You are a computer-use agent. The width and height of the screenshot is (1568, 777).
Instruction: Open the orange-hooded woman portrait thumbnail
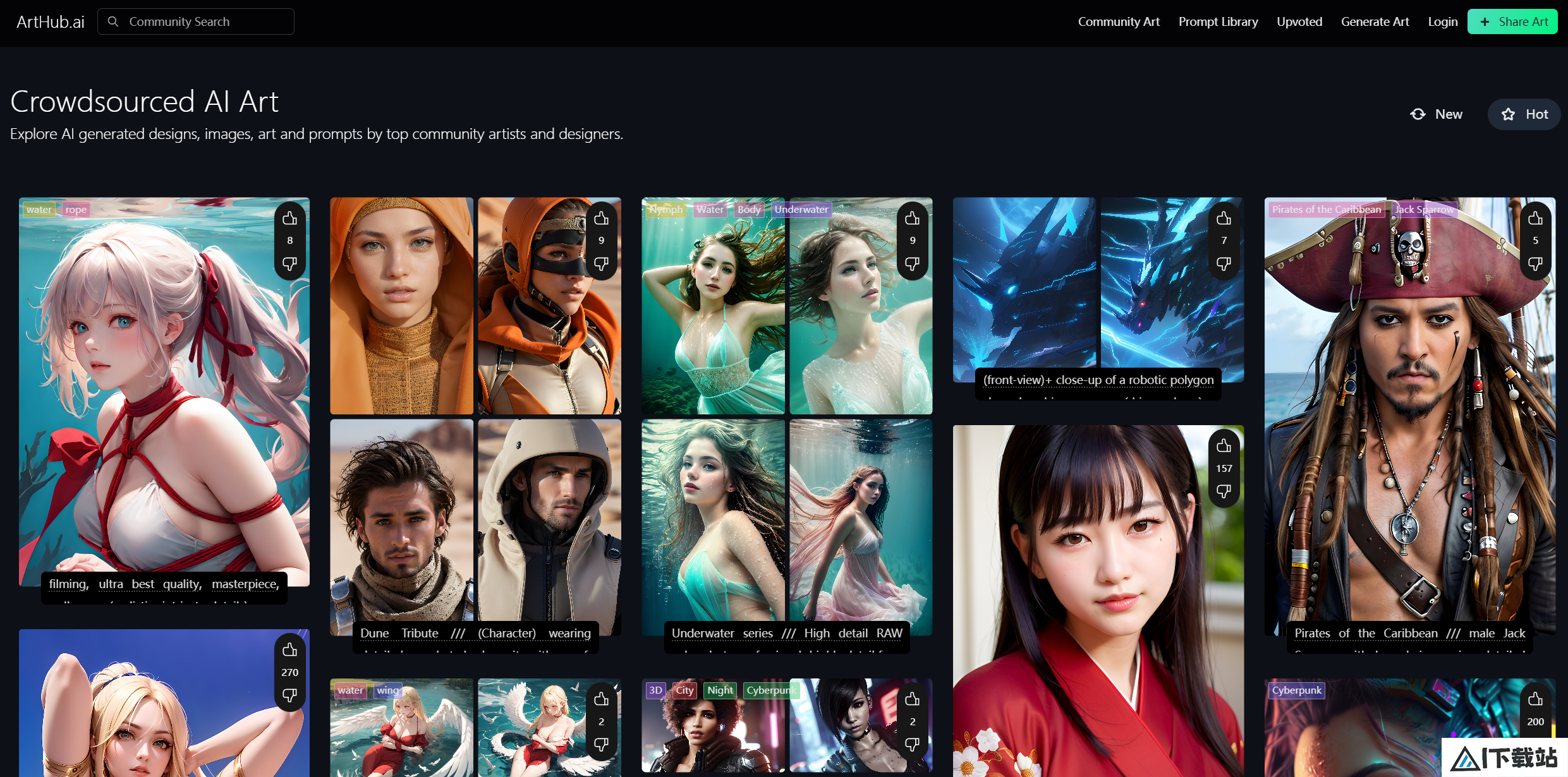click(401, 306)
